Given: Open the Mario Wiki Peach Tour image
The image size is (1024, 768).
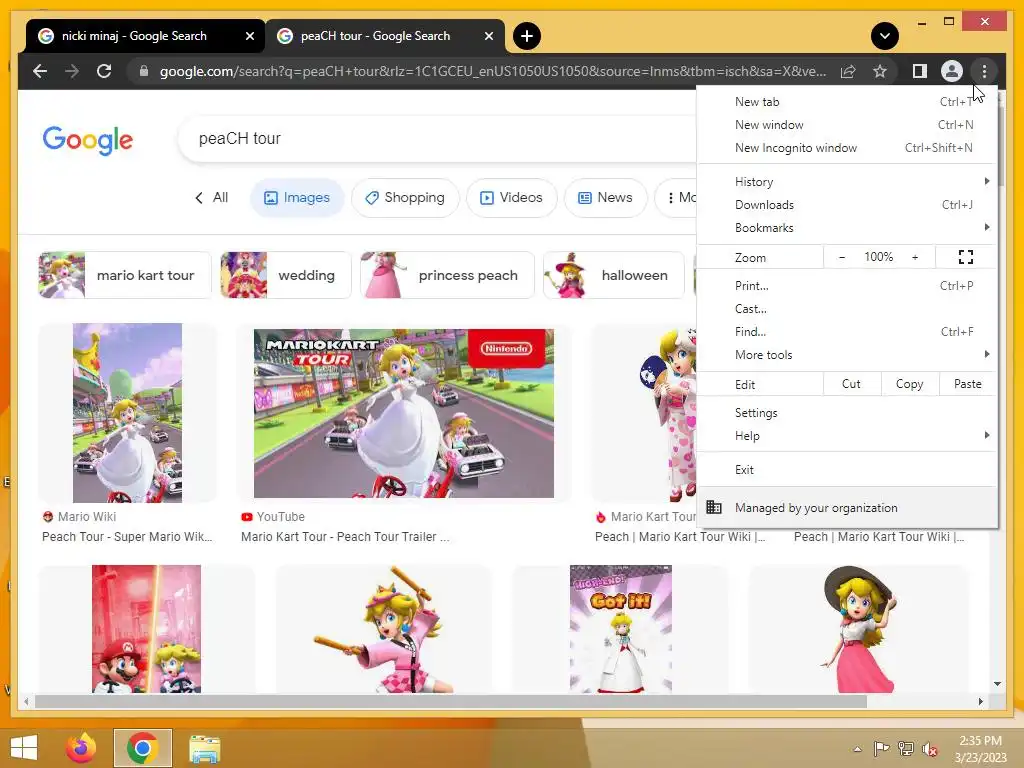Looking at the screenshot, I should point(127,413).
